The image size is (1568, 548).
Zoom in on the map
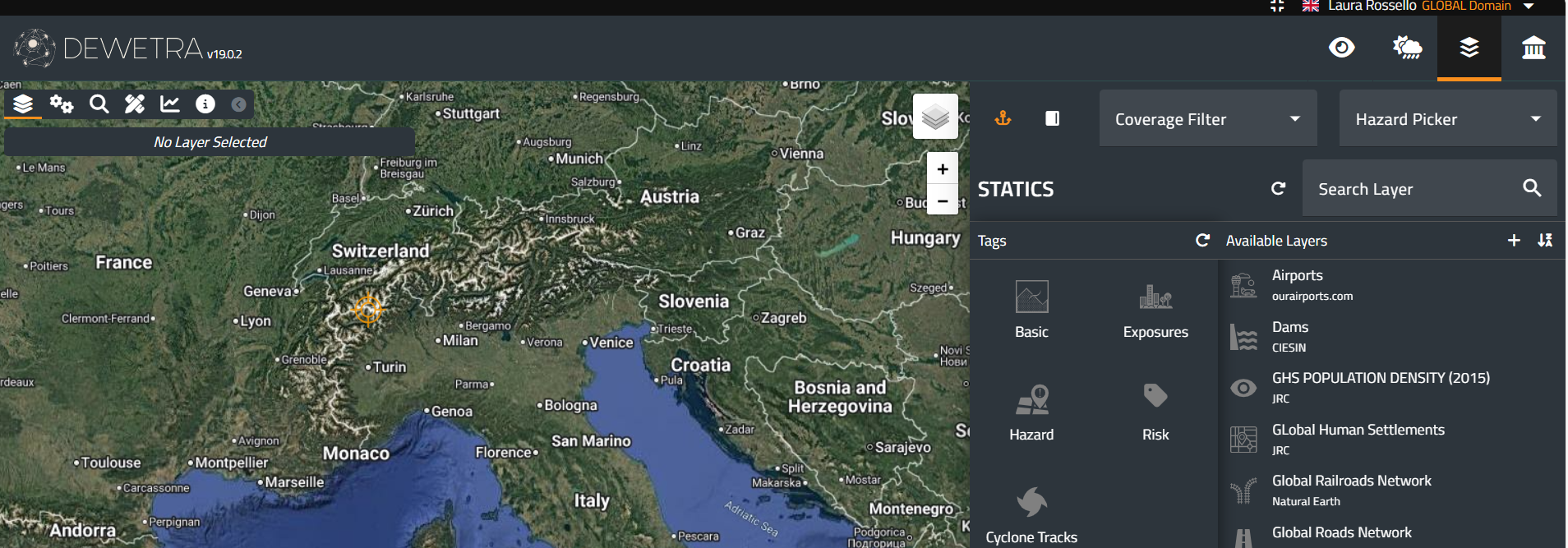coord(943,169)
